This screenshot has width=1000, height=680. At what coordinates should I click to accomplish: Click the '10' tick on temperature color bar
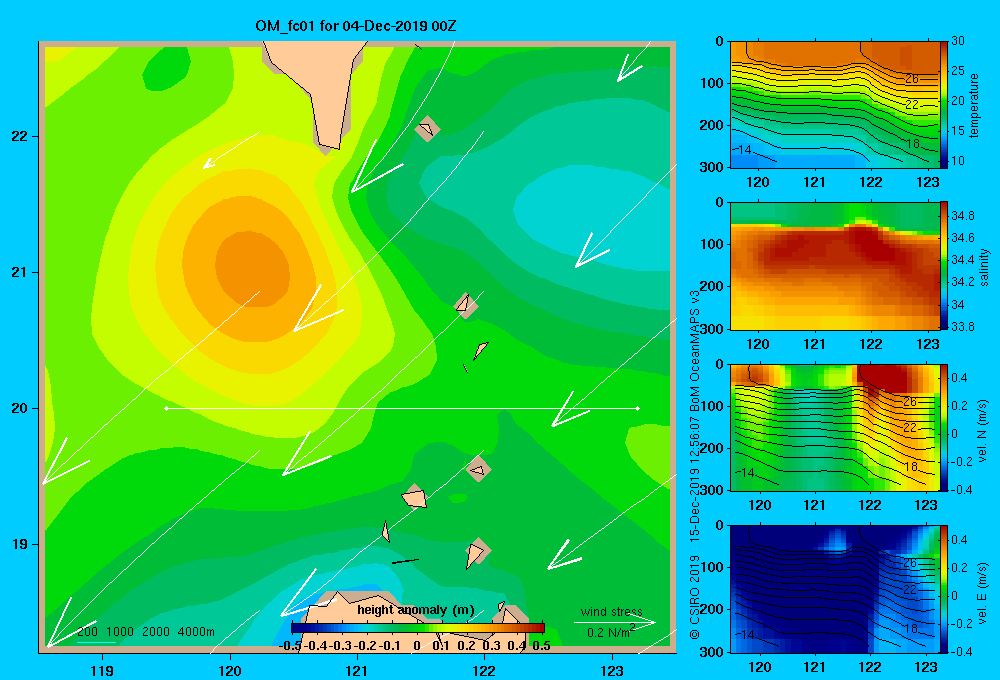957,161
